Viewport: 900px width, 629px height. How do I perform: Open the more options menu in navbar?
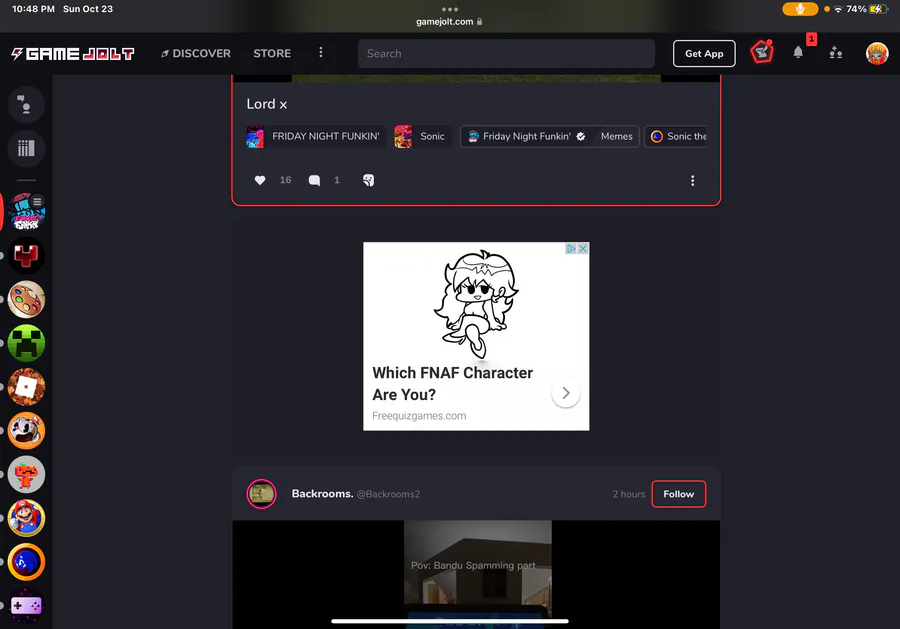pos(321,53)
